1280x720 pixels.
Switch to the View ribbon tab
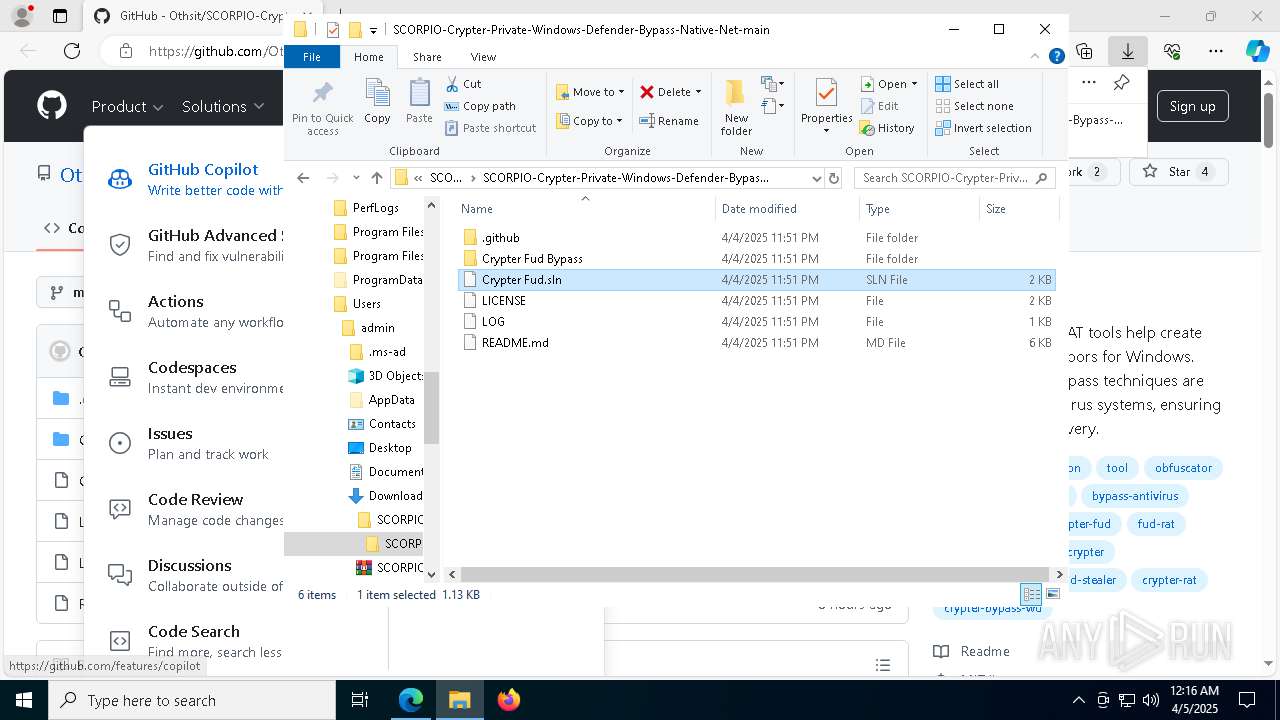tap(483, 57)
